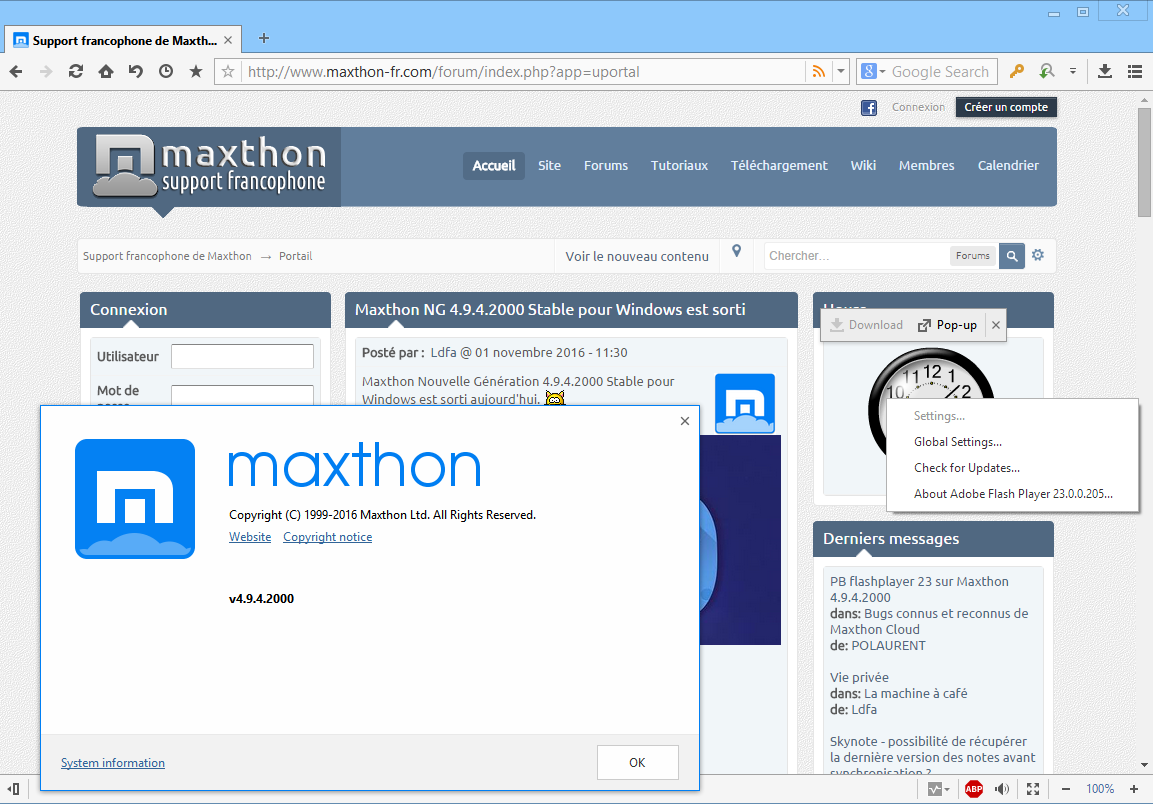This screenshot has width=1153, height=804.
Task: Choose Global Settings in Flash context menu
Action: click(1013, 442)
